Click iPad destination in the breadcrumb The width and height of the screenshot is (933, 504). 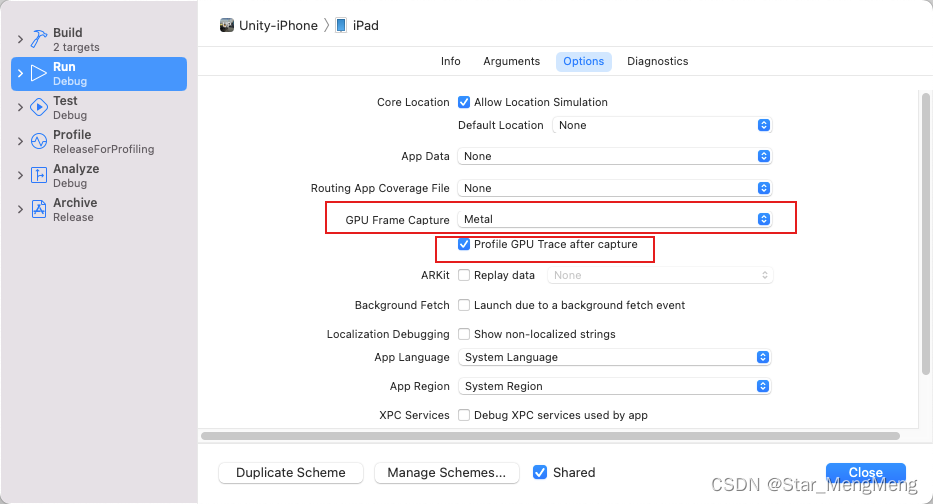pos(365,26)
